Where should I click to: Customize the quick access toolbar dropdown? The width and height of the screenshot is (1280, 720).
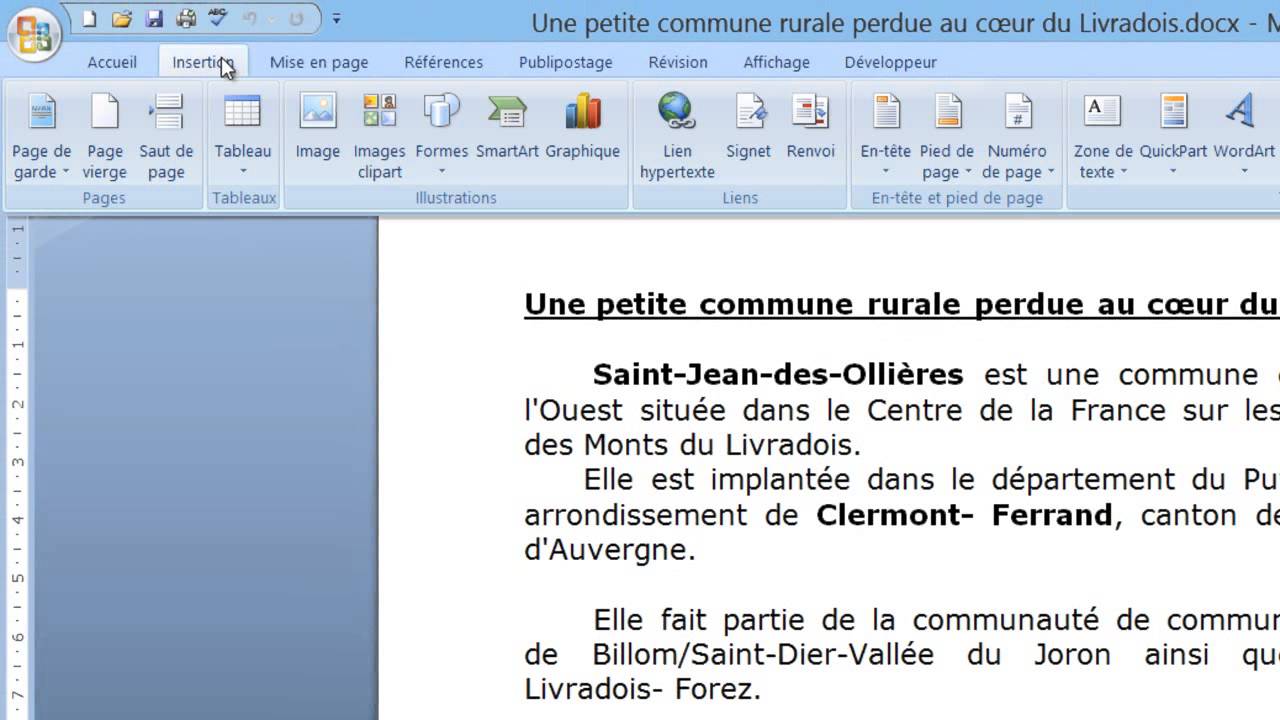336,19
